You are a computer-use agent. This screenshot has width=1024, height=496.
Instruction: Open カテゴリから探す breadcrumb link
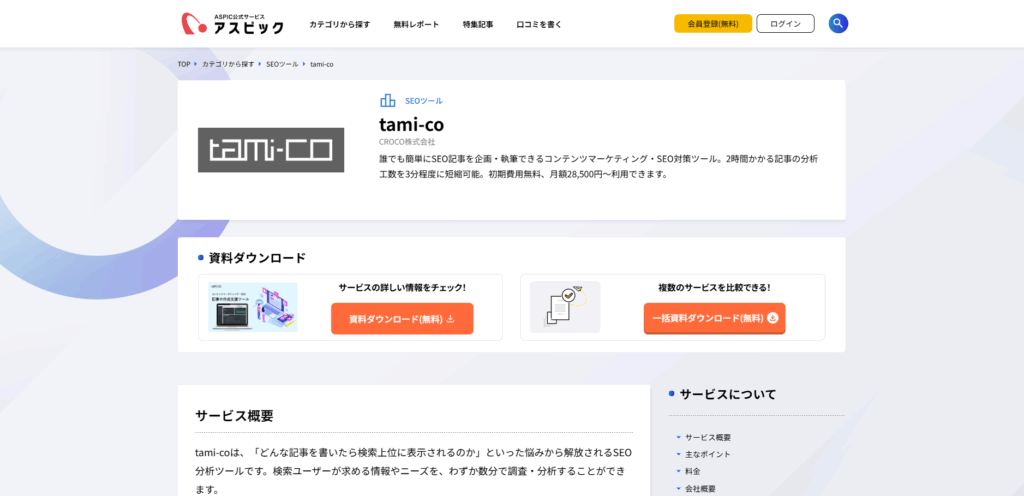pyautogui.click(x=228, y=64)
